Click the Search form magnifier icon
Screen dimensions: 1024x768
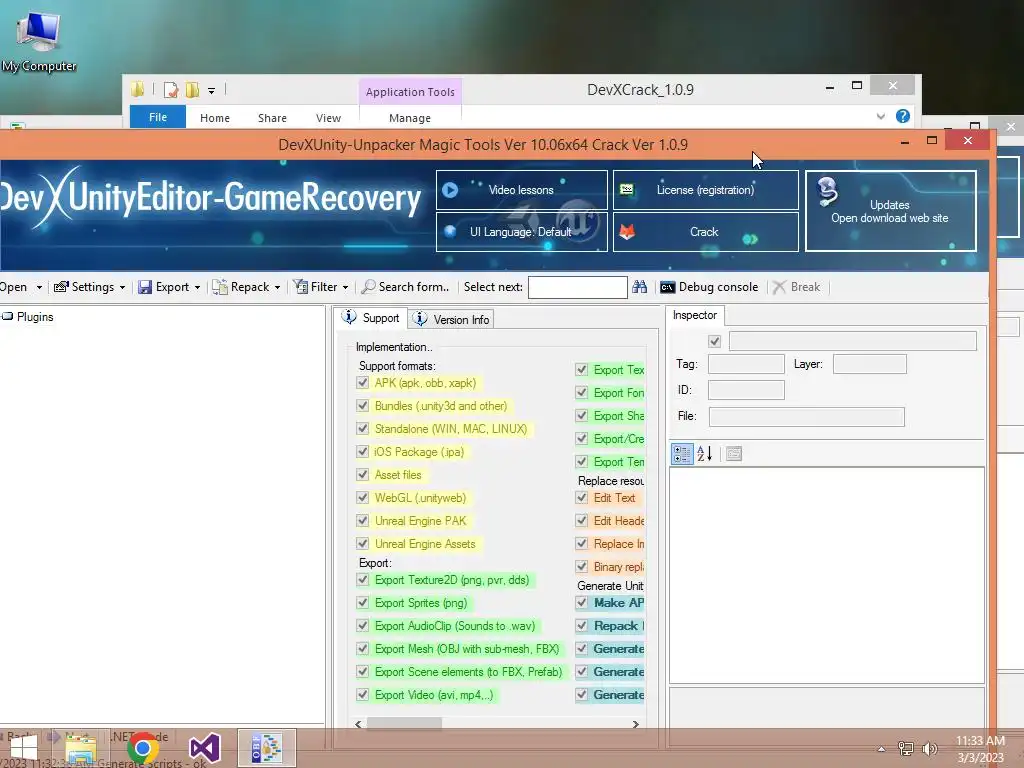369,287
